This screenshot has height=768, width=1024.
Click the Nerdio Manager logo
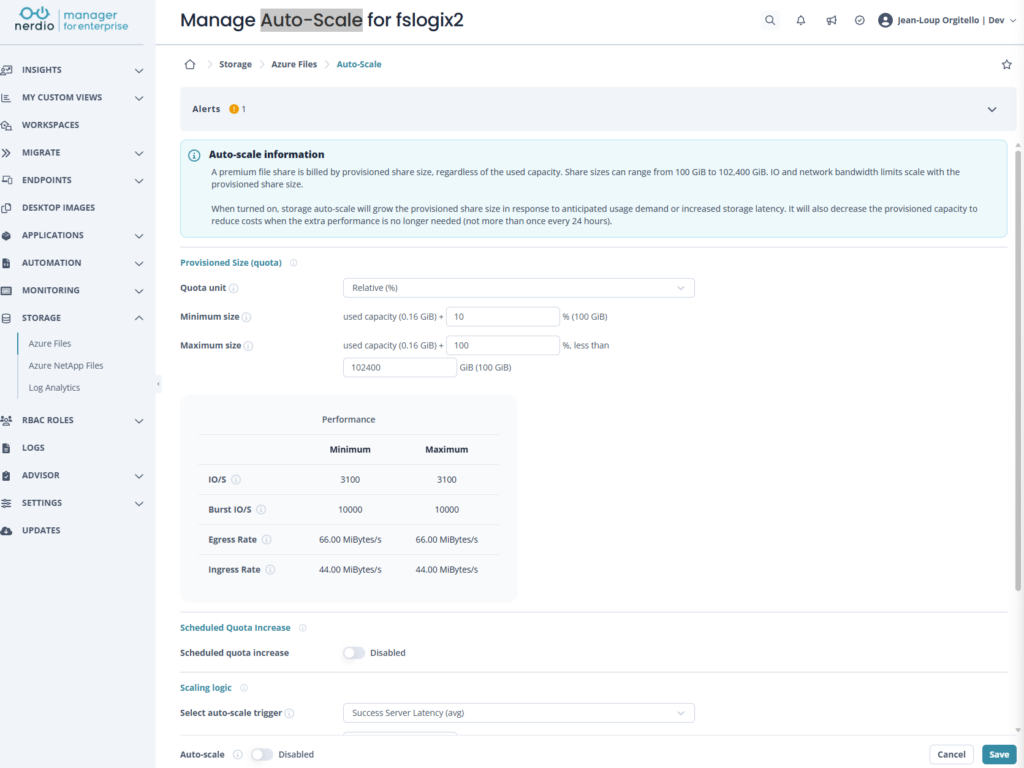(x=72, y=20)
